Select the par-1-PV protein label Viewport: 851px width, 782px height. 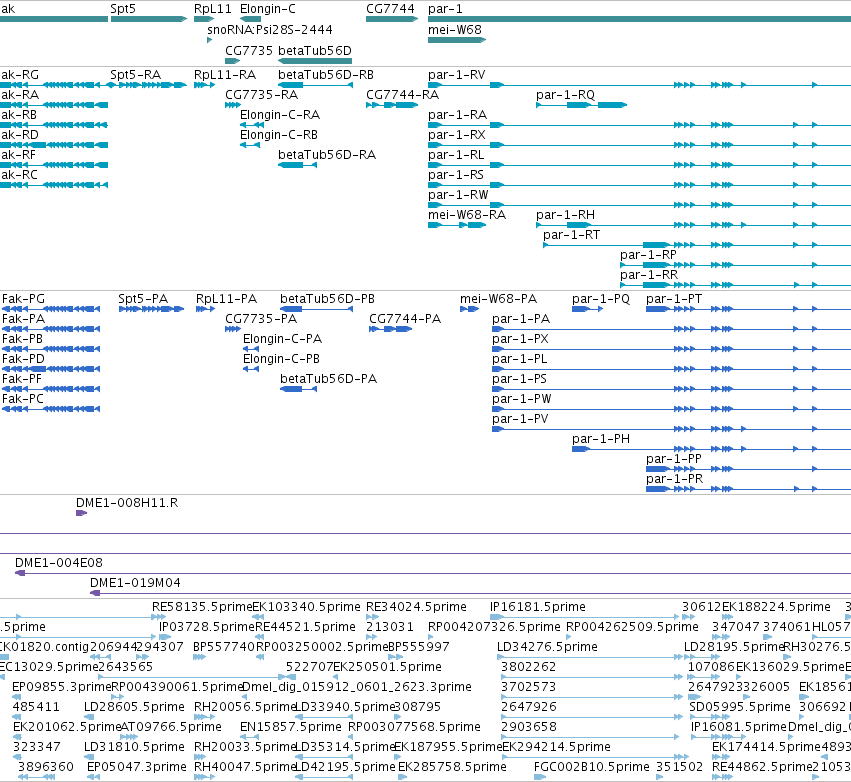[520, 420]
